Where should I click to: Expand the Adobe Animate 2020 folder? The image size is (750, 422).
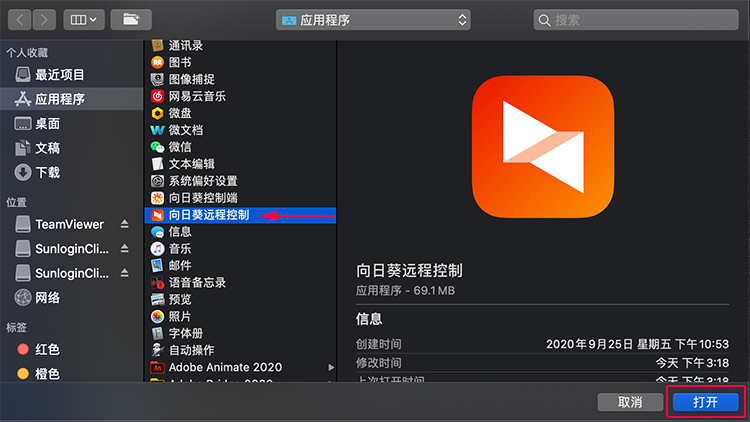[x=331, y=368]
